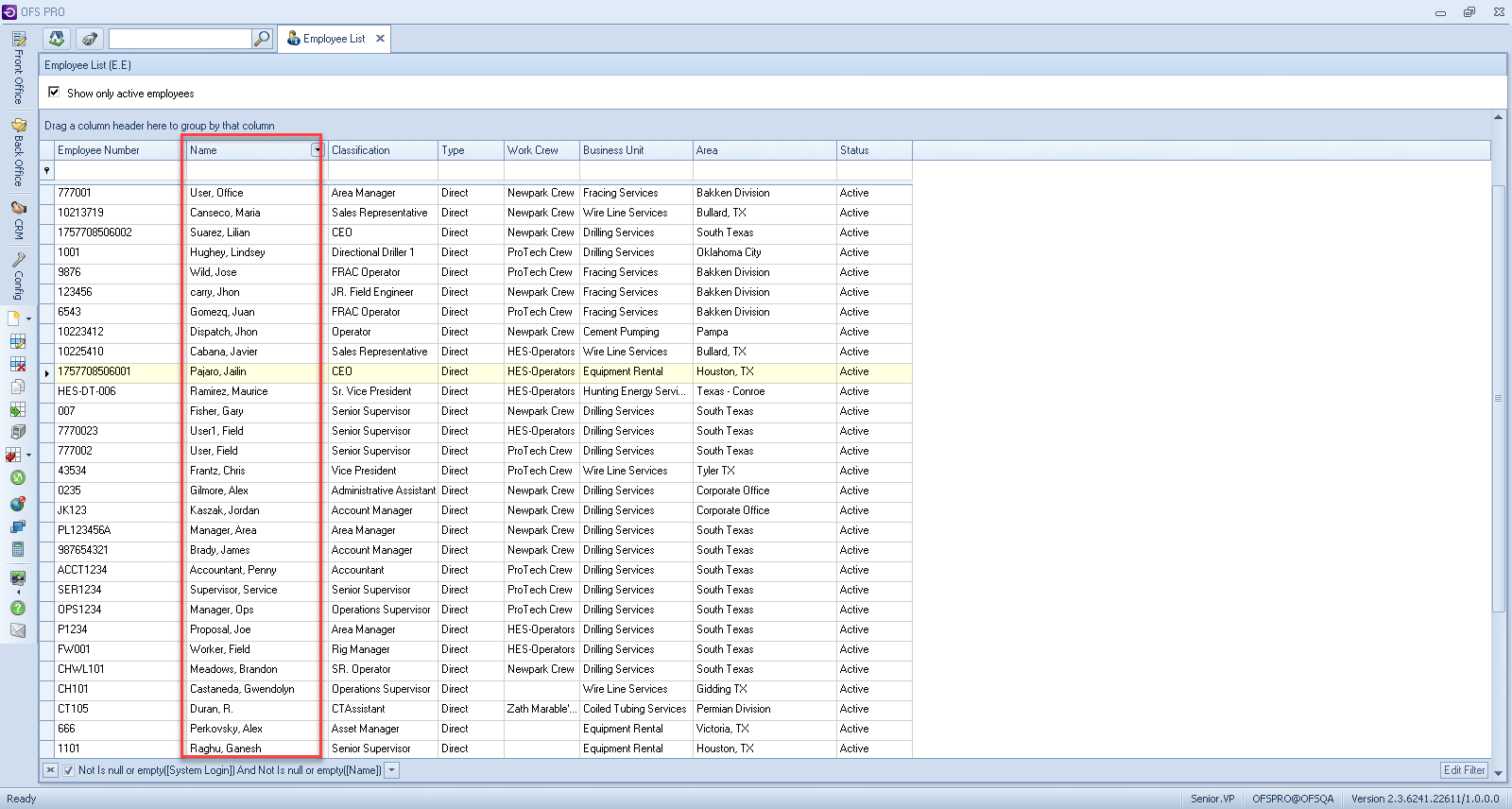
Task: Click the edit grid sidebar icon
Action: [x=18, y=341]
